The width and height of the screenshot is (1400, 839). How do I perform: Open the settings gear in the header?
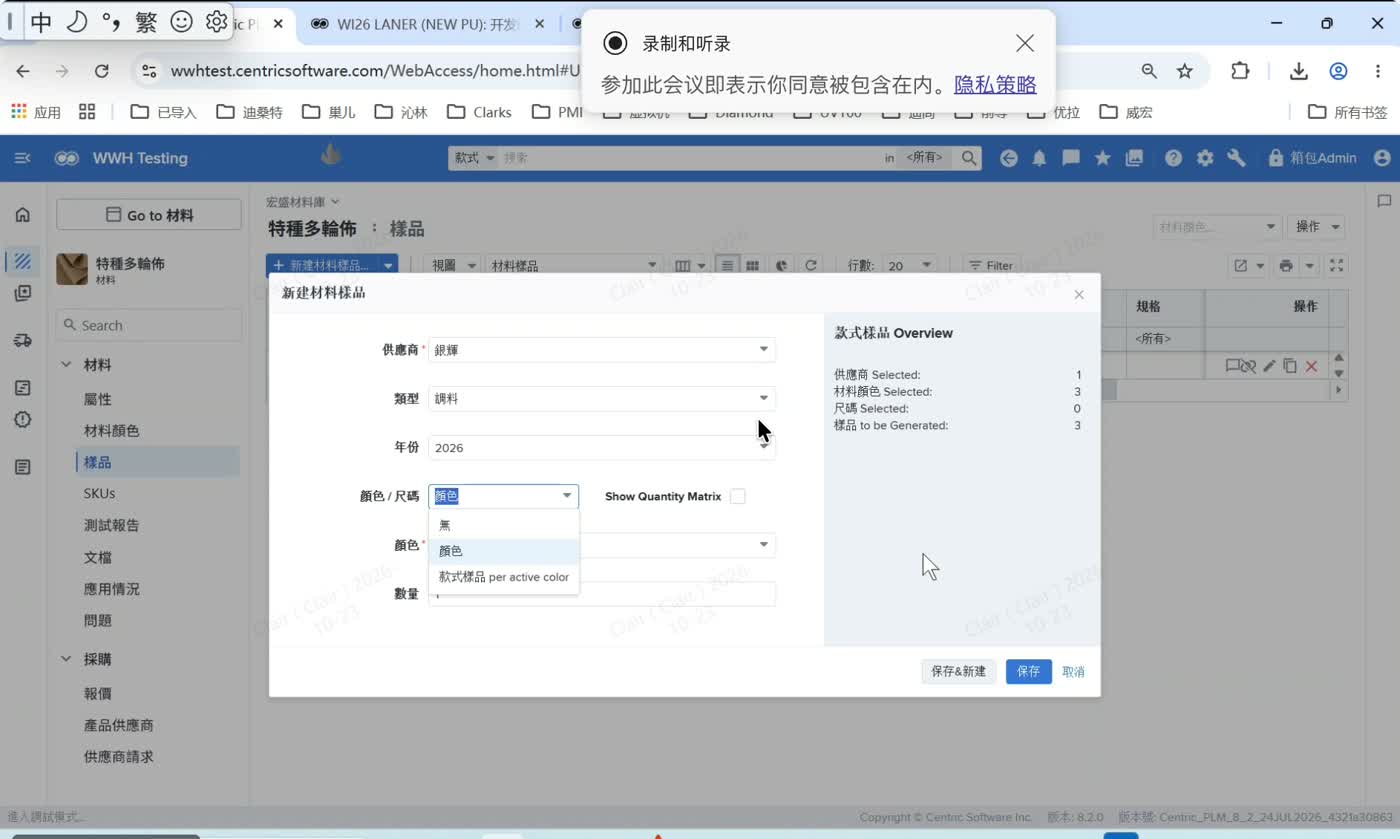click(x=1205, y=158)
